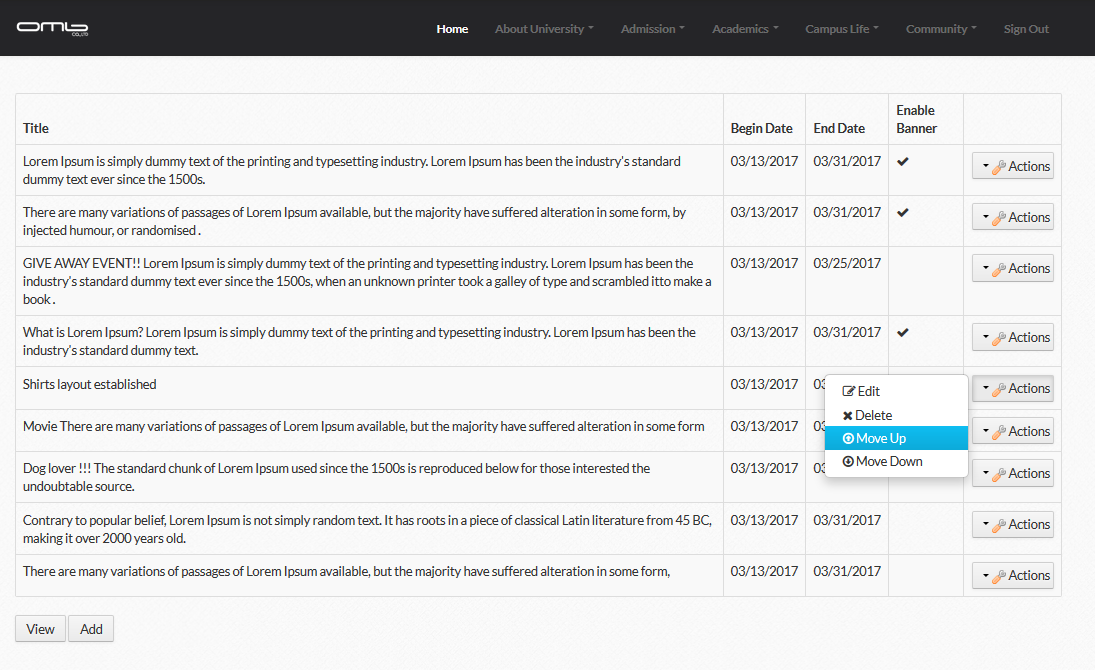
Task: Click the wrench icon in the first row
Action: [998, 167]
